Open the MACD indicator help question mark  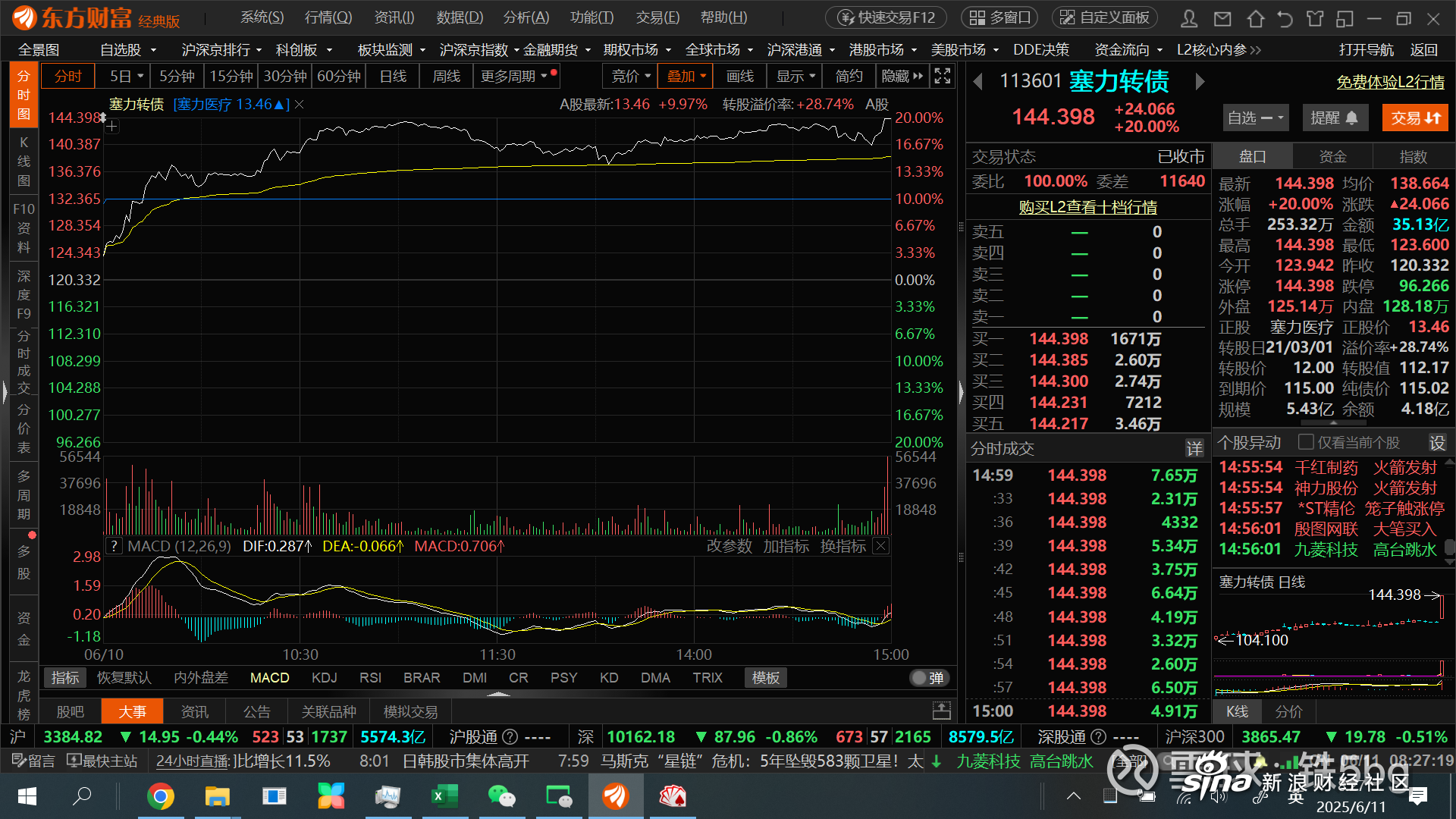pyautogui.click(x=114, y=546)
